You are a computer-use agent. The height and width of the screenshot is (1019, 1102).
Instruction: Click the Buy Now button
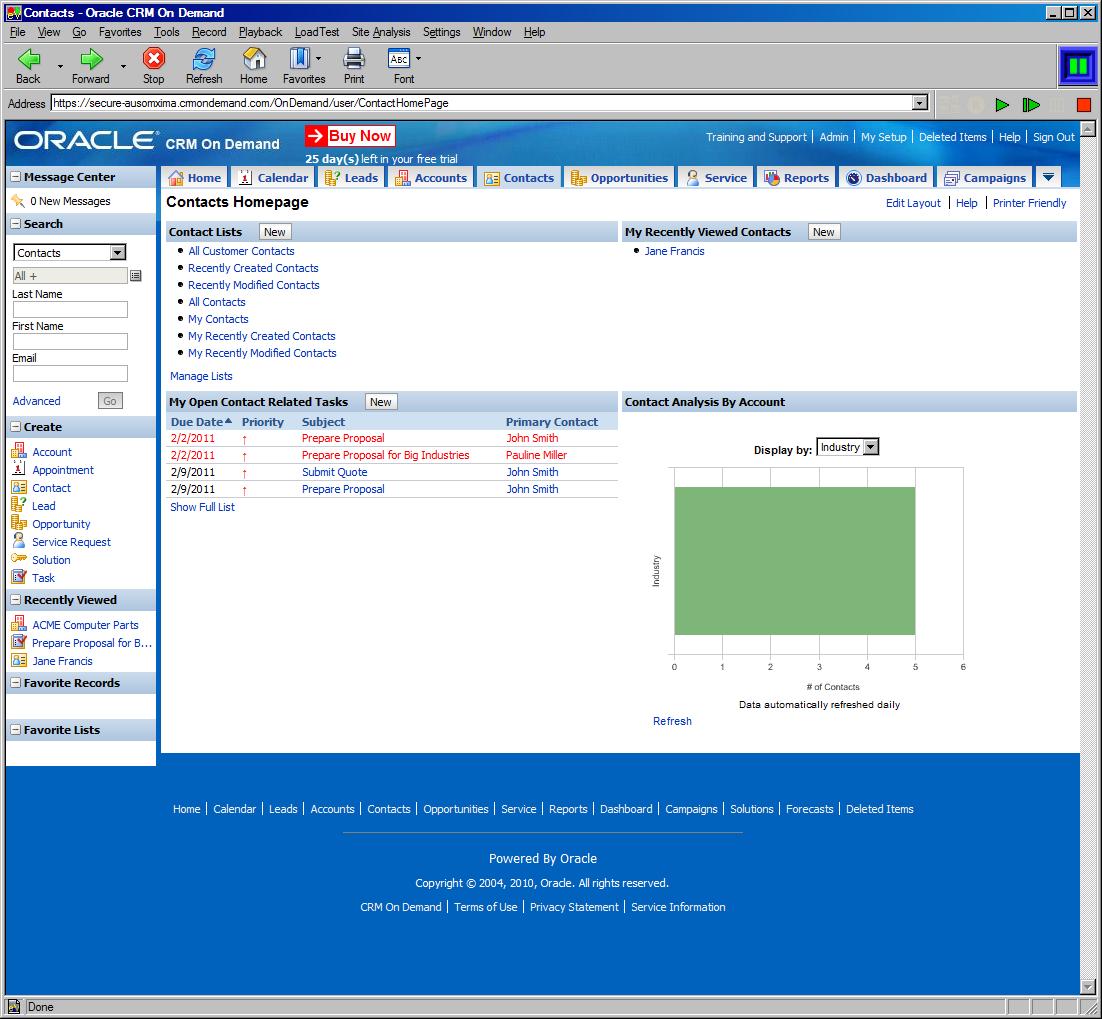pos(350,136)
